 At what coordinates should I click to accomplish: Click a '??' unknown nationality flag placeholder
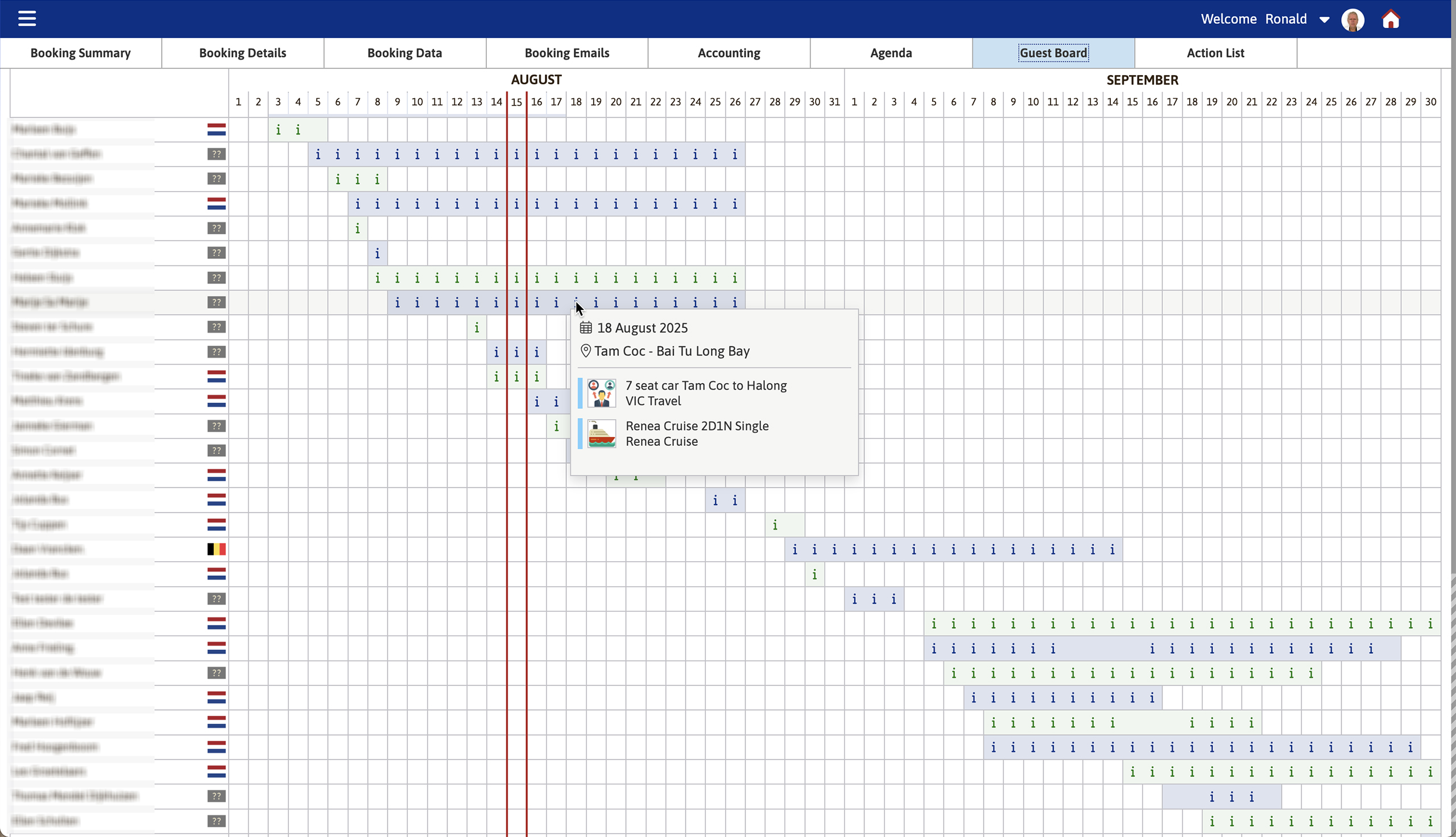[216, 154]
